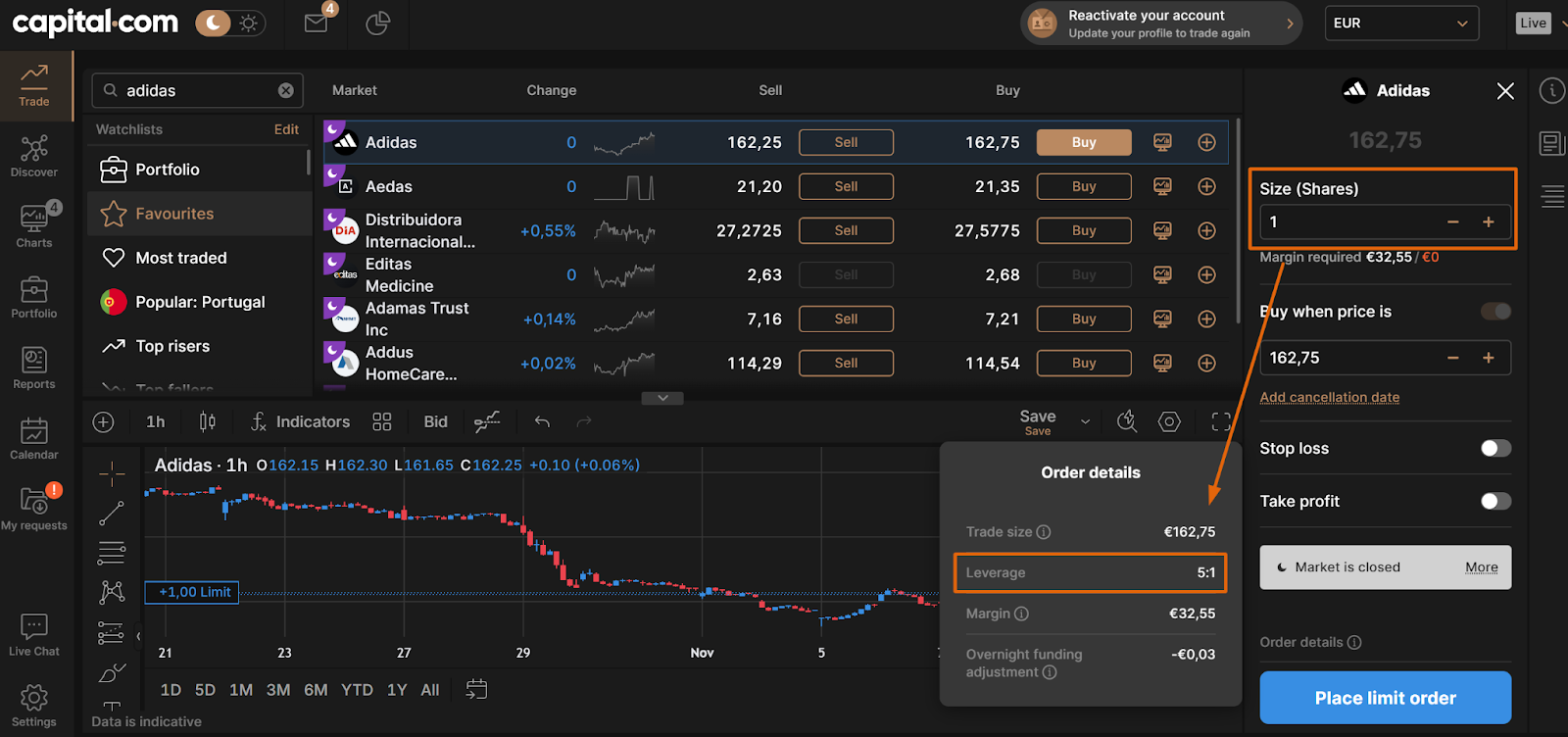The width and height of the screenshot is (1568, 737).
Task: Open Portfolio in the left sidebar
Action: pyautogui.click(x=34, y=298)
